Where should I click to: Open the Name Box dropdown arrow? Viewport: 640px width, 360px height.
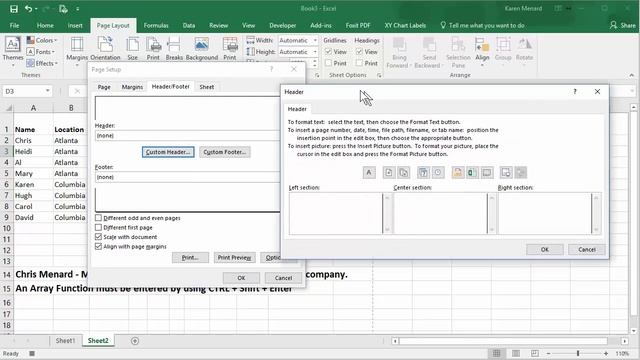point(48,91)
